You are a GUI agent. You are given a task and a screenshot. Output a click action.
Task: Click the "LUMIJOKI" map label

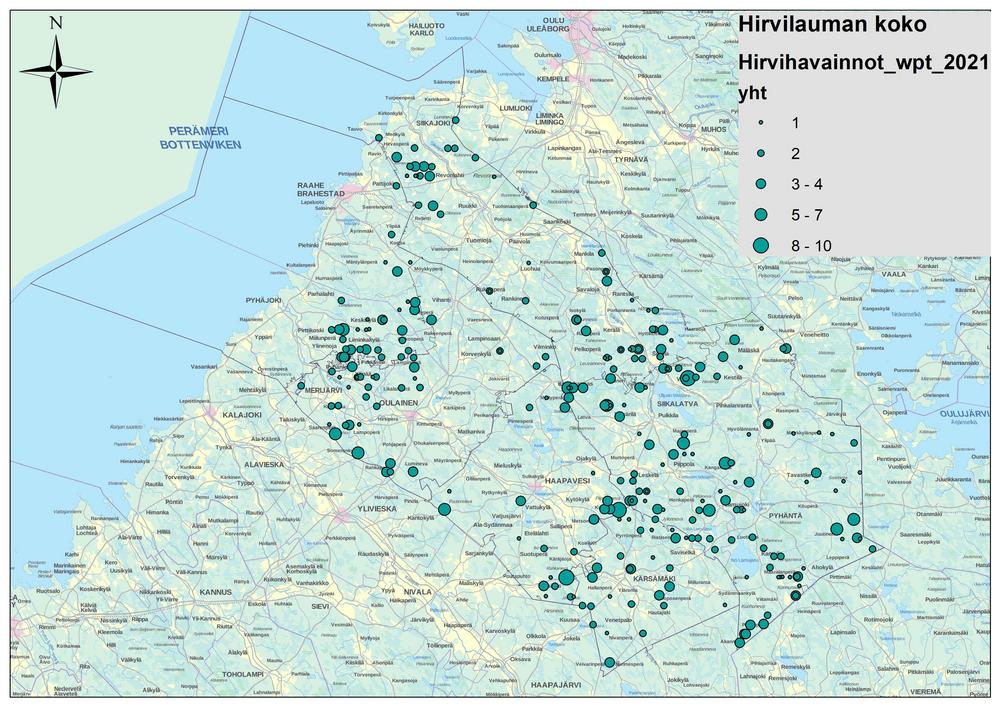515,108
